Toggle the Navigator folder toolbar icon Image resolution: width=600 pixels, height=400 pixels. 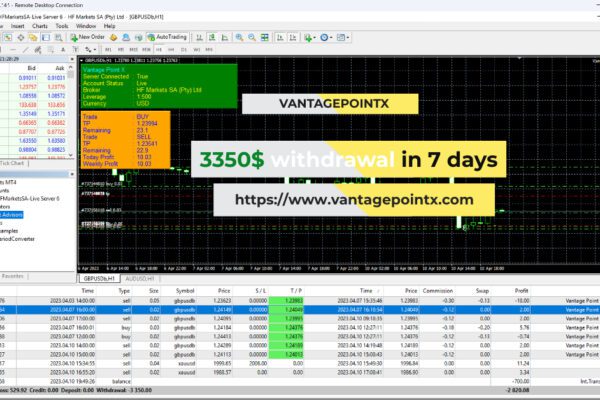click(x=33, y=38)
